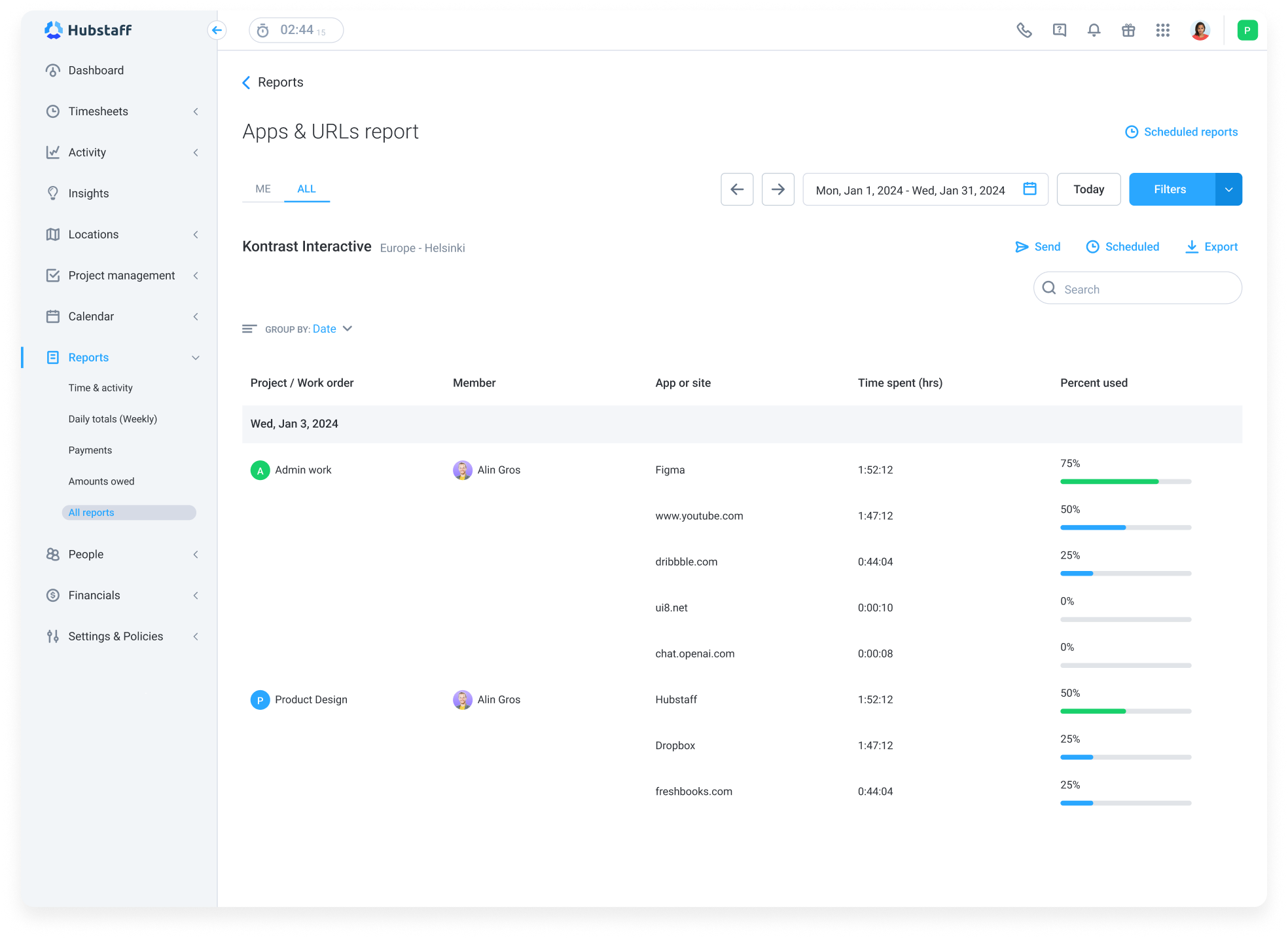Select the ALL tab
Image resolution: width=1288 pixels, height=939 pixels.
306,189
